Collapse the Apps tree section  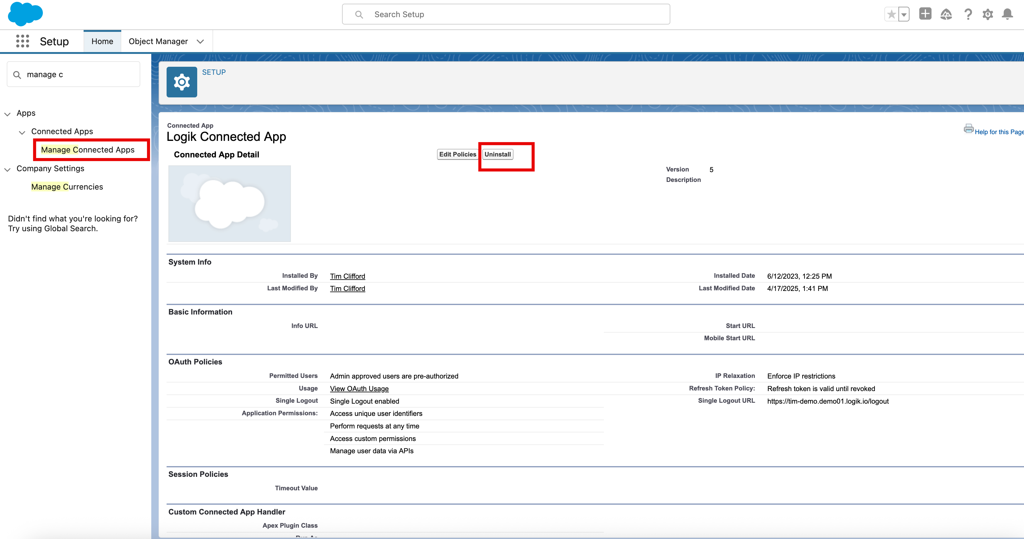click(8, 114)
